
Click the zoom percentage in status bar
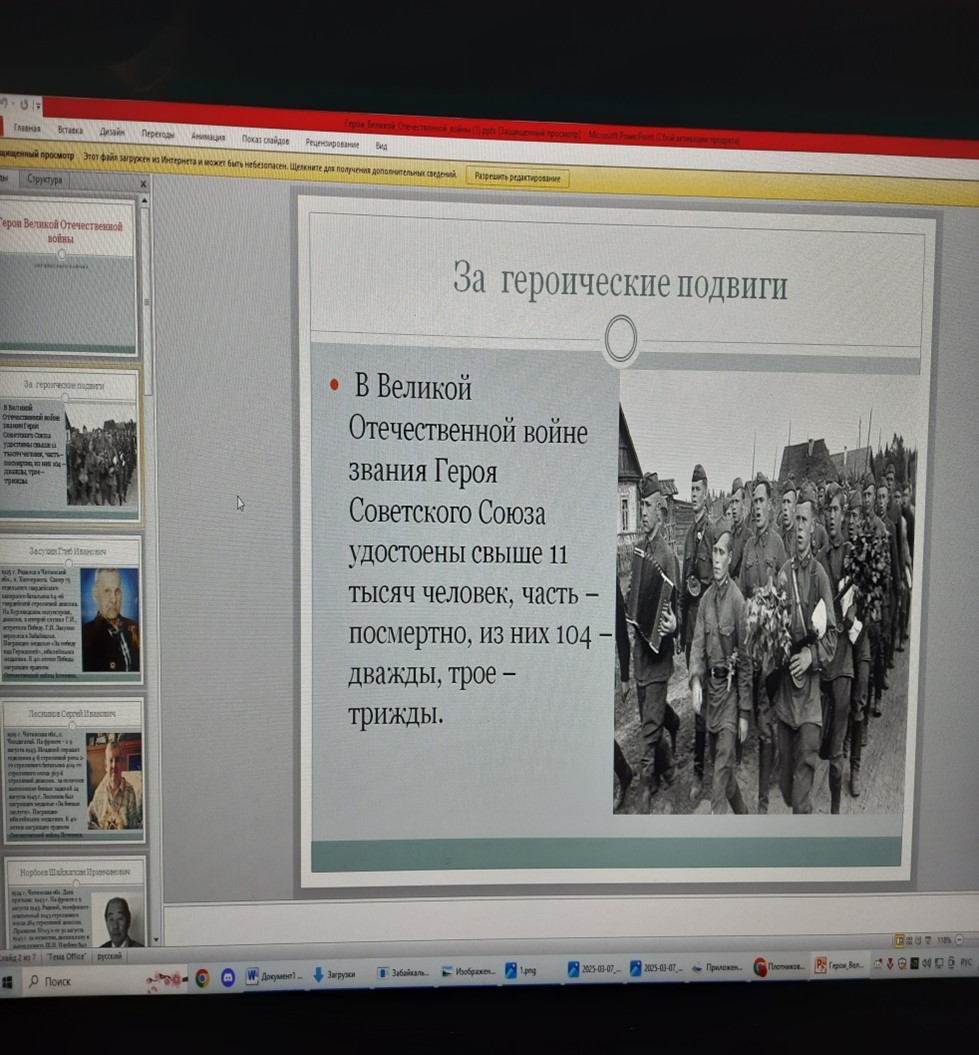(944, 940)
